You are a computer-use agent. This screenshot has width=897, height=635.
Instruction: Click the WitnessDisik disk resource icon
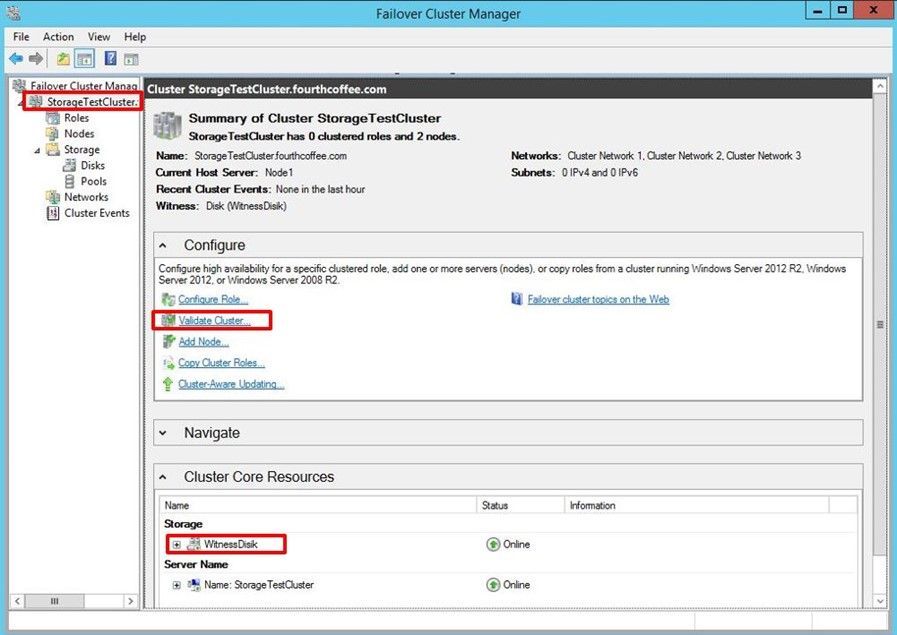pos(194,544)
